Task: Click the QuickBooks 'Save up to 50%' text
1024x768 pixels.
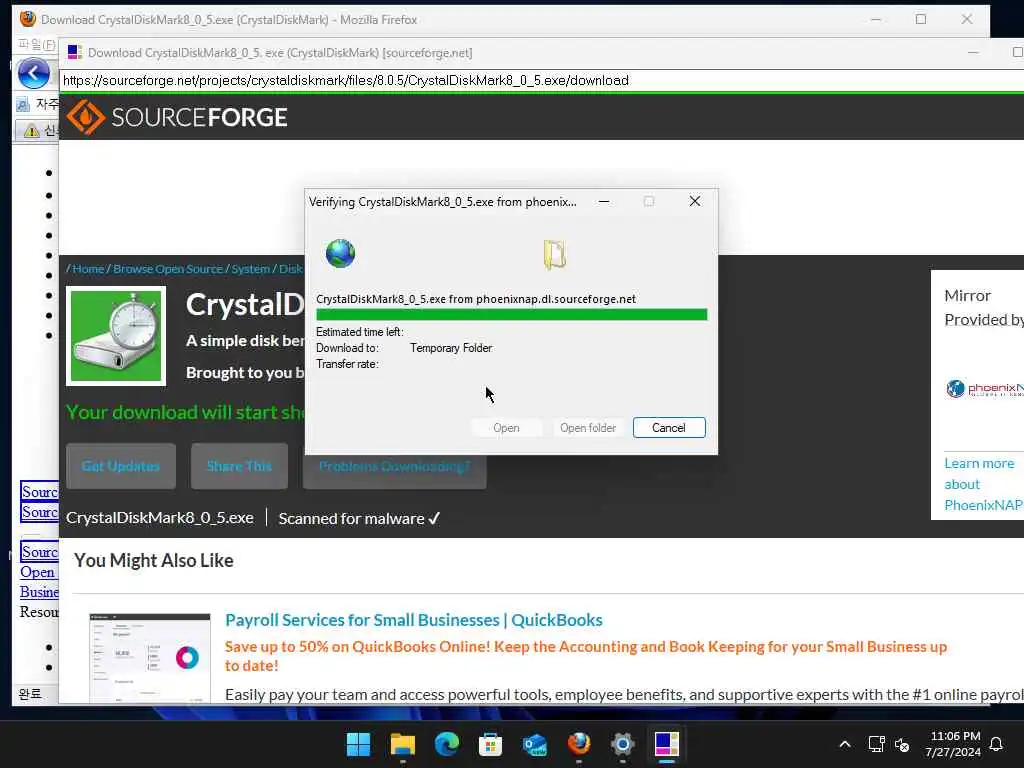Action: (586, 656)
